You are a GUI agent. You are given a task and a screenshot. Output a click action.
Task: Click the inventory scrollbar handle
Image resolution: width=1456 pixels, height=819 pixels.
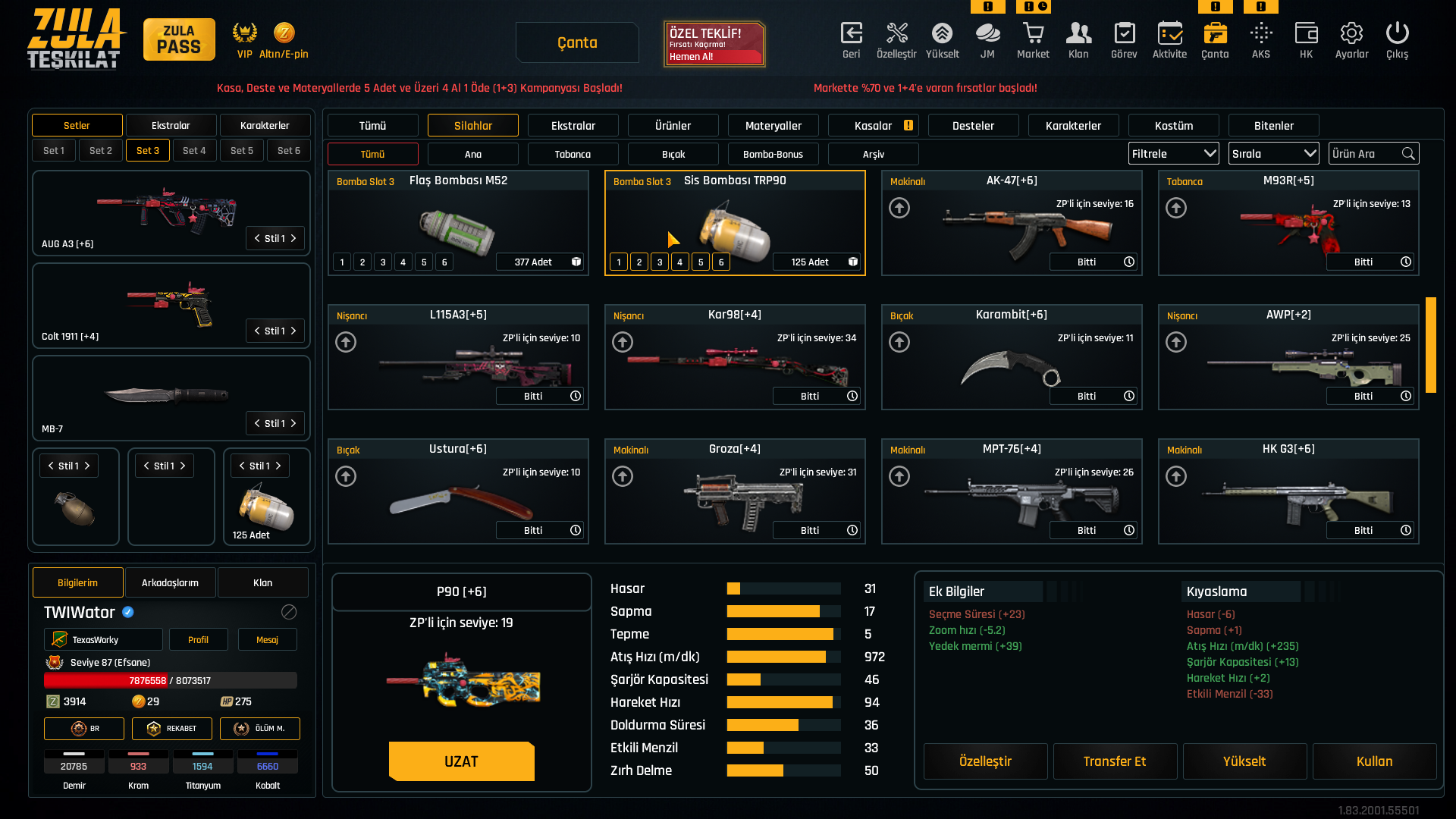coord(1431,345)
